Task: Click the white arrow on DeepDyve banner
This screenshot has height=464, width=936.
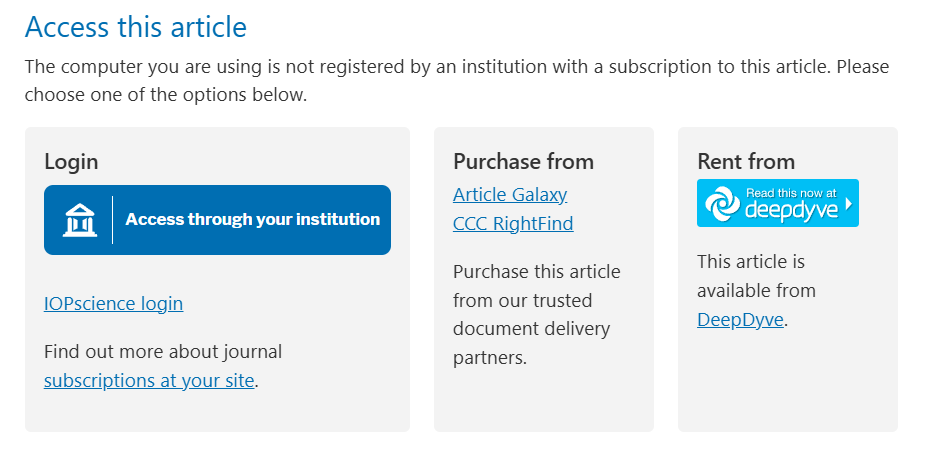Action: pos(848,204)
